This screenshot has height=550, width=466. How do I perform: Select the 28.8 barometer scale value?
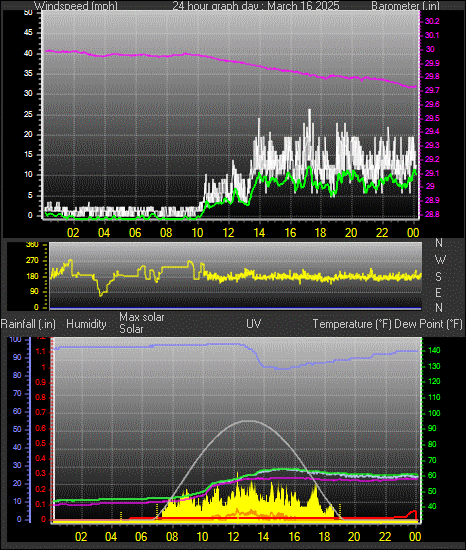pyautogui.click(x=432, y=214)
